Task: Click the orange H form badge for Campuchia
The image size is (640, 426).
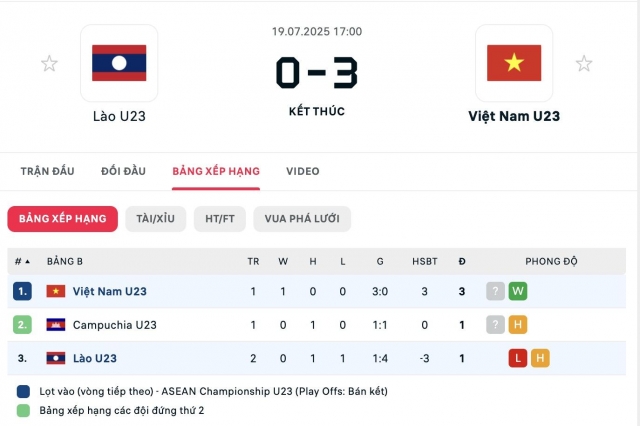Action: pos(518,325)
